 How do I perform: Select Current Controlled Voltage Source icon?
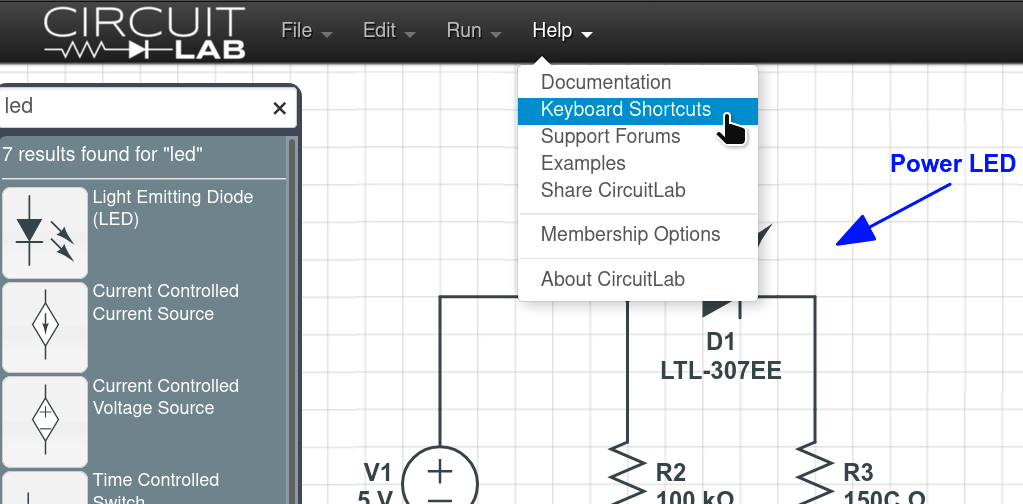pos(44,421)
